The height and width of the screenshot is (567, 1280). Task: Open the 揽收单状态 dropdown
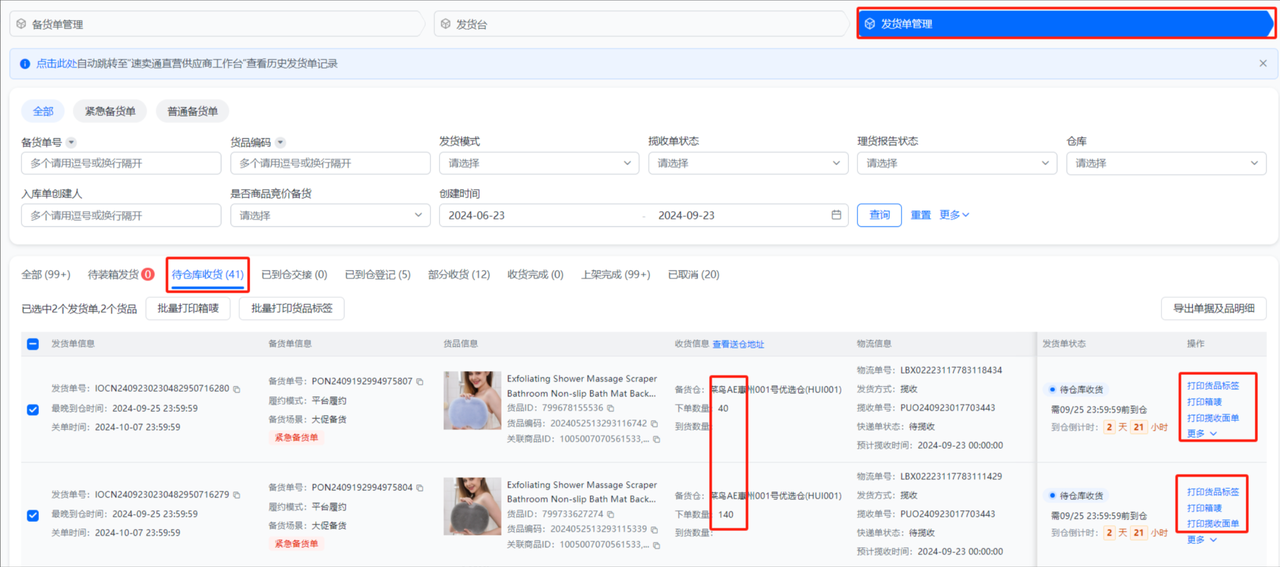(x=748, y=163)
